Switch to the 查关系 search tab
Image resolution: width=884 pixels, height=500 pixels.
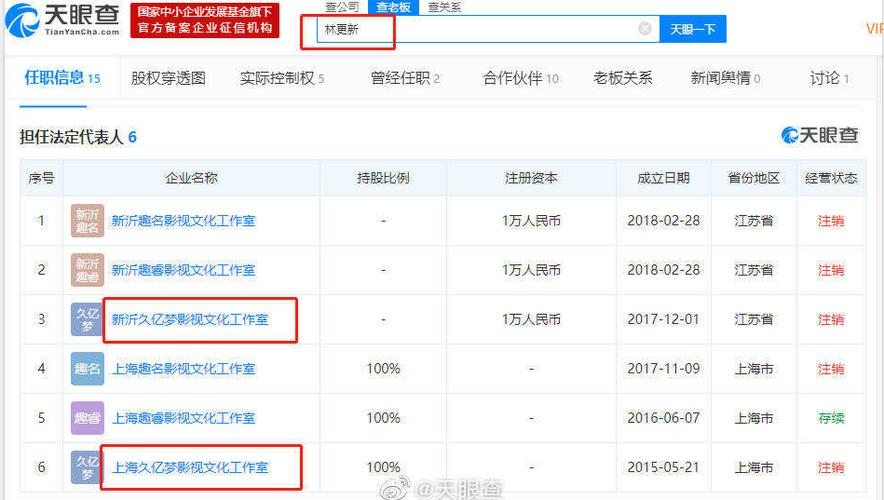pyautogui.click(x=445, y=7)
